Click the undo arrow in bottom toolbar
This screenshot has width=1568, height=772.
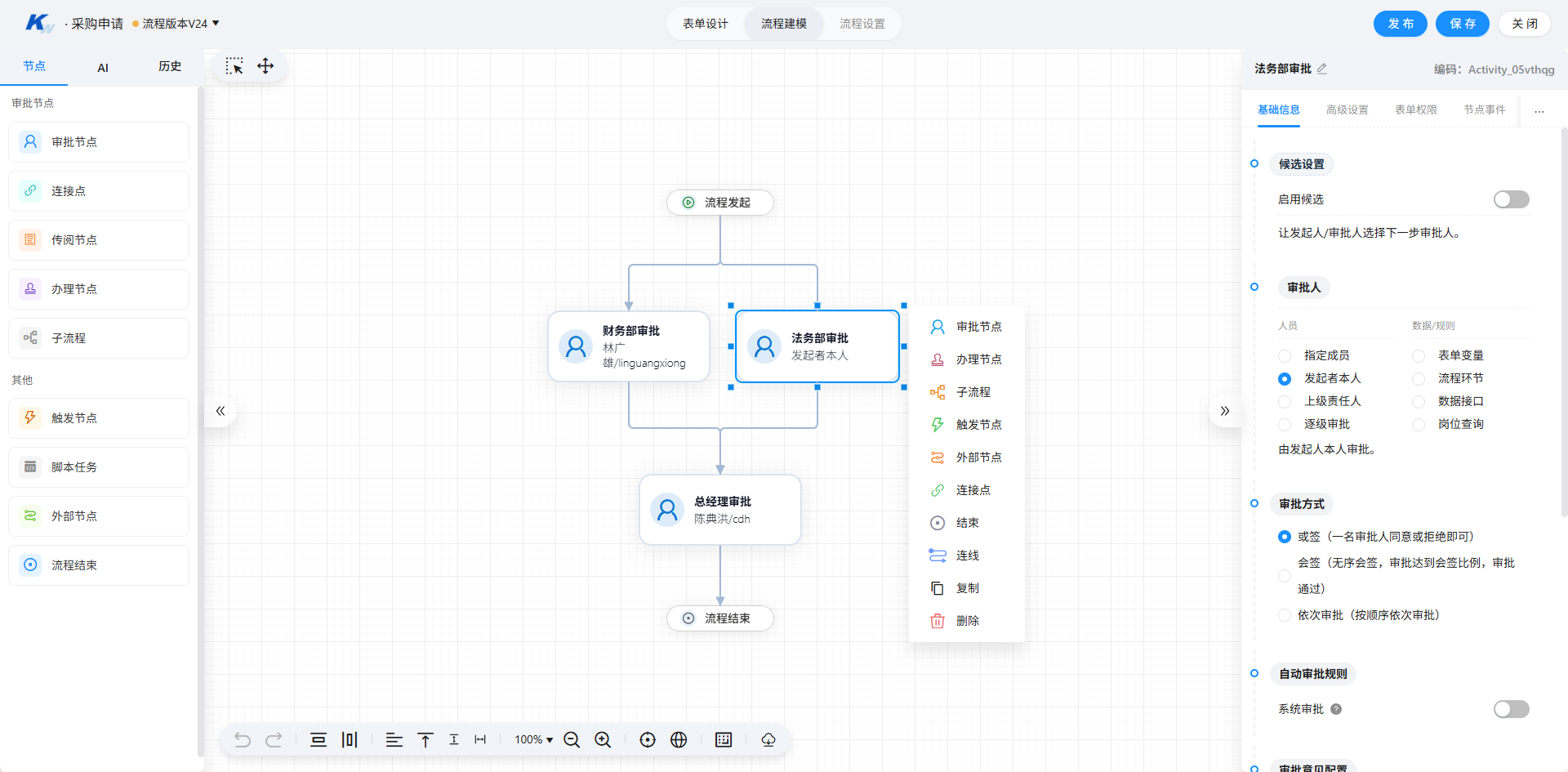[x=243, y=739]
